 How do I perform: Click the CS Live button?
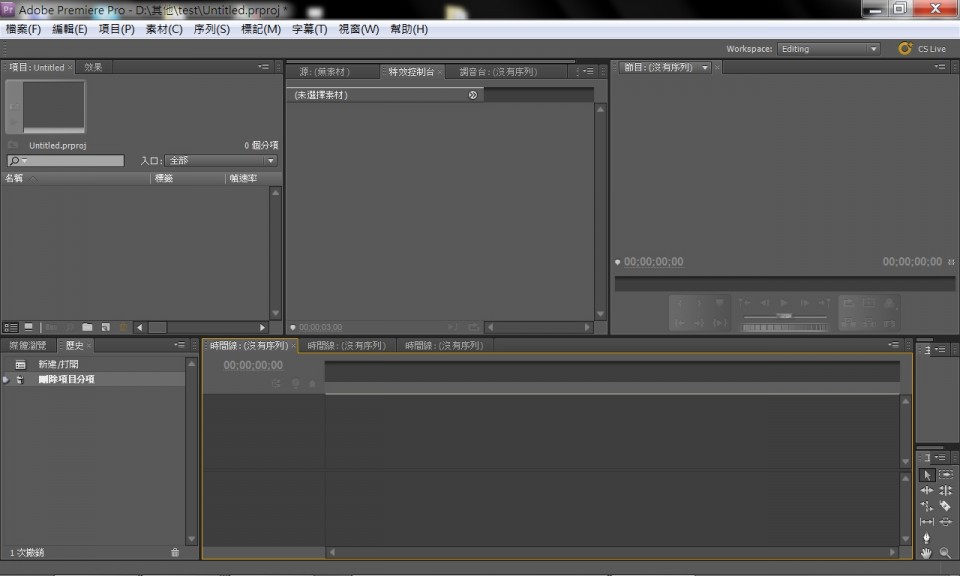[925, 48]
